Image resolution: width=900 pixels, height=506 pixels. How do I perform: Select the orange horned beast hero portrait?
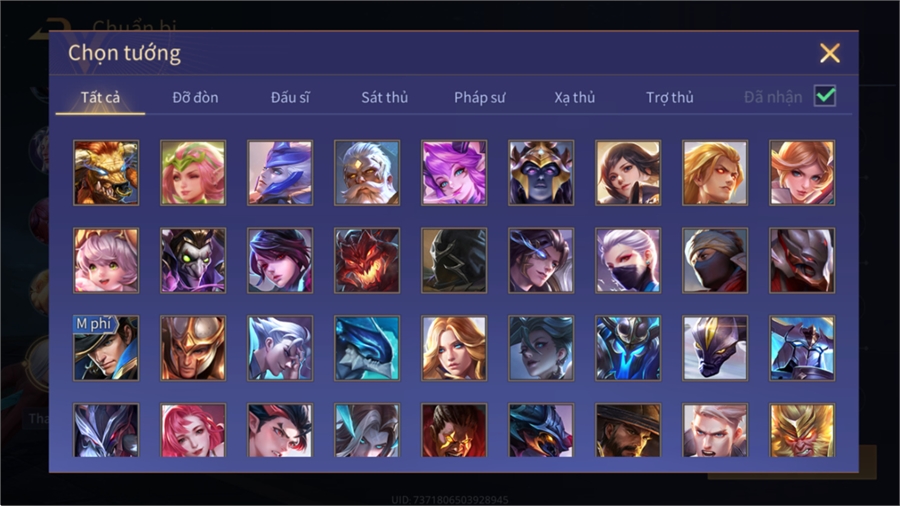pos(106,173)
